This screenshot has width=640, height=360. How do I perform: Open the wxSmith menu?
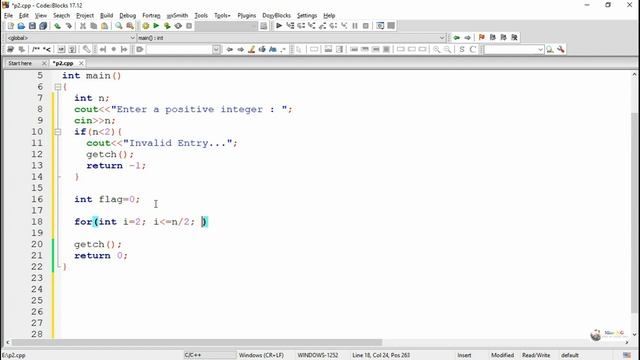(x=178, y=16)
